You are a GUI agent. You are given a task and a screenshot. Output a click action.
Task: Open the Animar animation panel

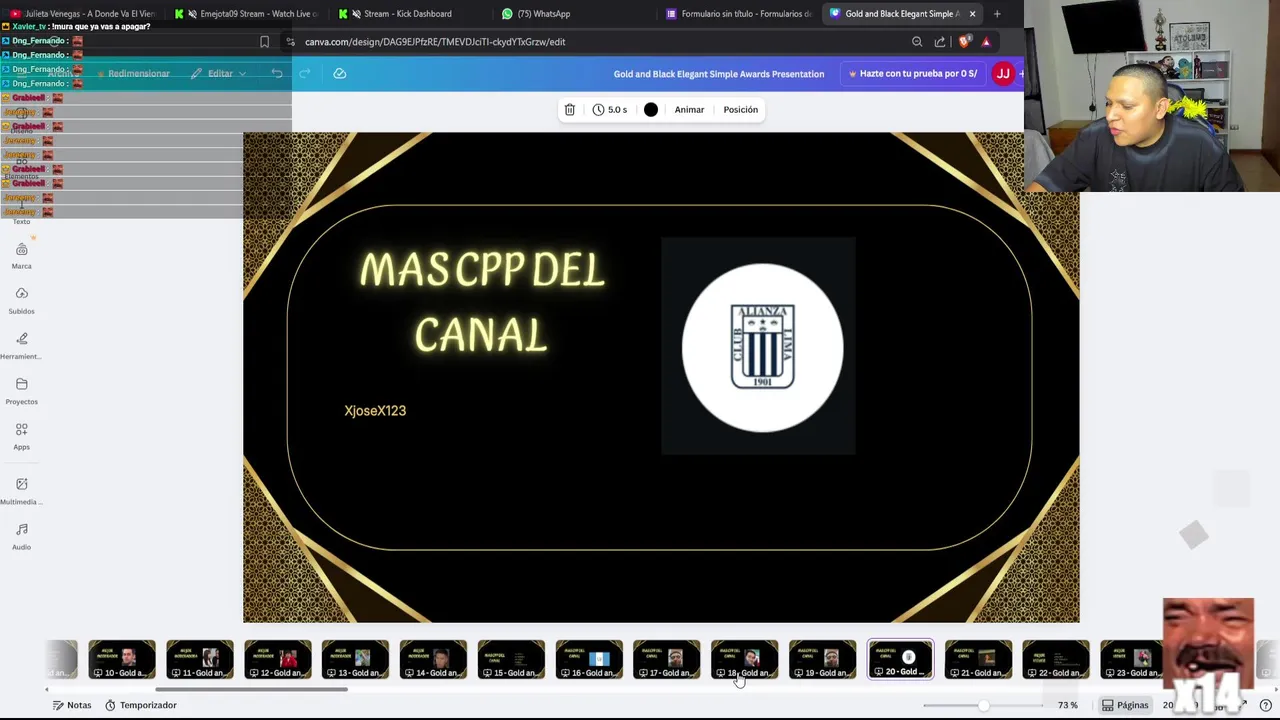click(689, 110)
